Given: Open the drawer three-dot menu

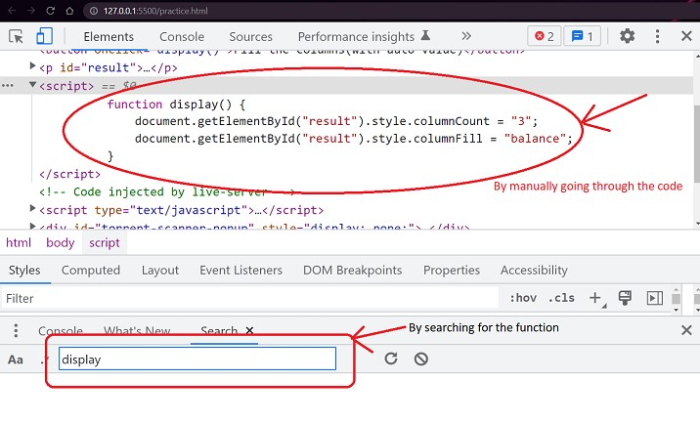Looking at the screenshot, I should click(16, 330).
